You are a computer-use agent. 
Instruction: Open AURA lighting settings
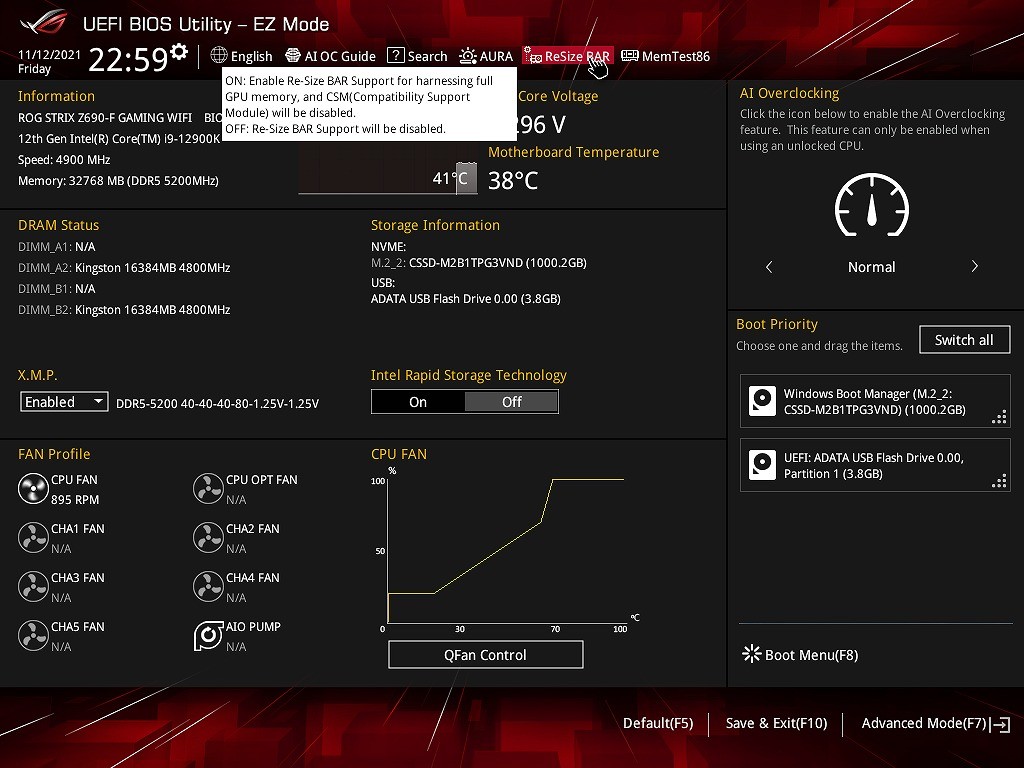tap(486, 56)
